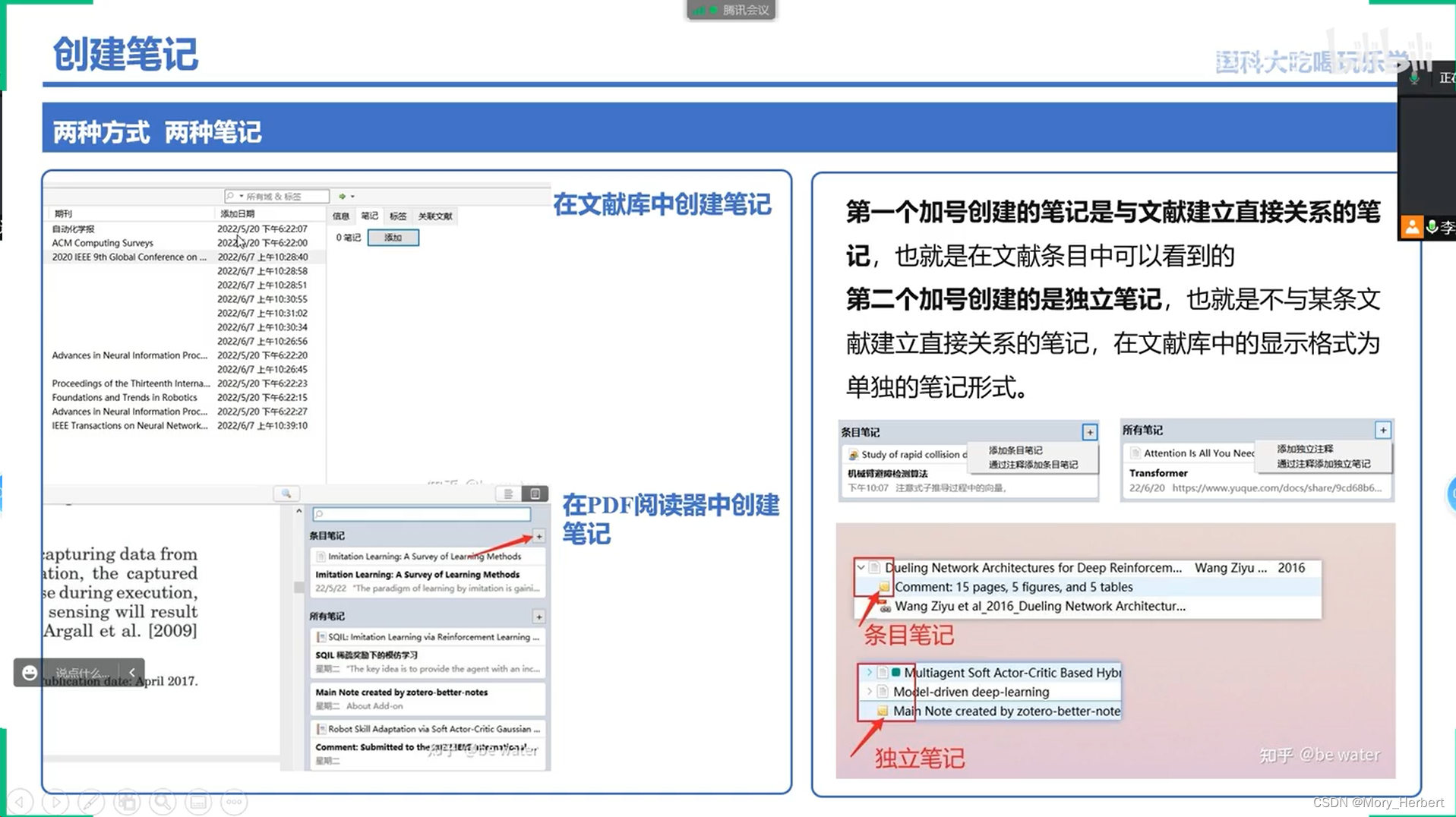The height and width of the screenshot is (817, 1456).
Task: Click plus button in right 条目笔记 panel
Action: coord(1089,432)
